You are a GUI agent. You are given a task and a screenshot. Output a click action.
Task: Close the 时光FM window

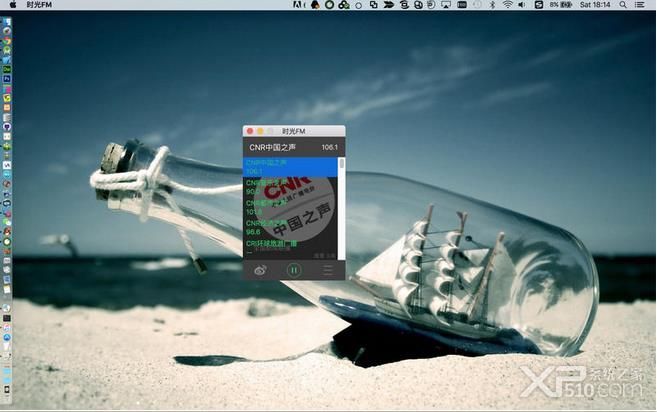(x=250, y=131)
